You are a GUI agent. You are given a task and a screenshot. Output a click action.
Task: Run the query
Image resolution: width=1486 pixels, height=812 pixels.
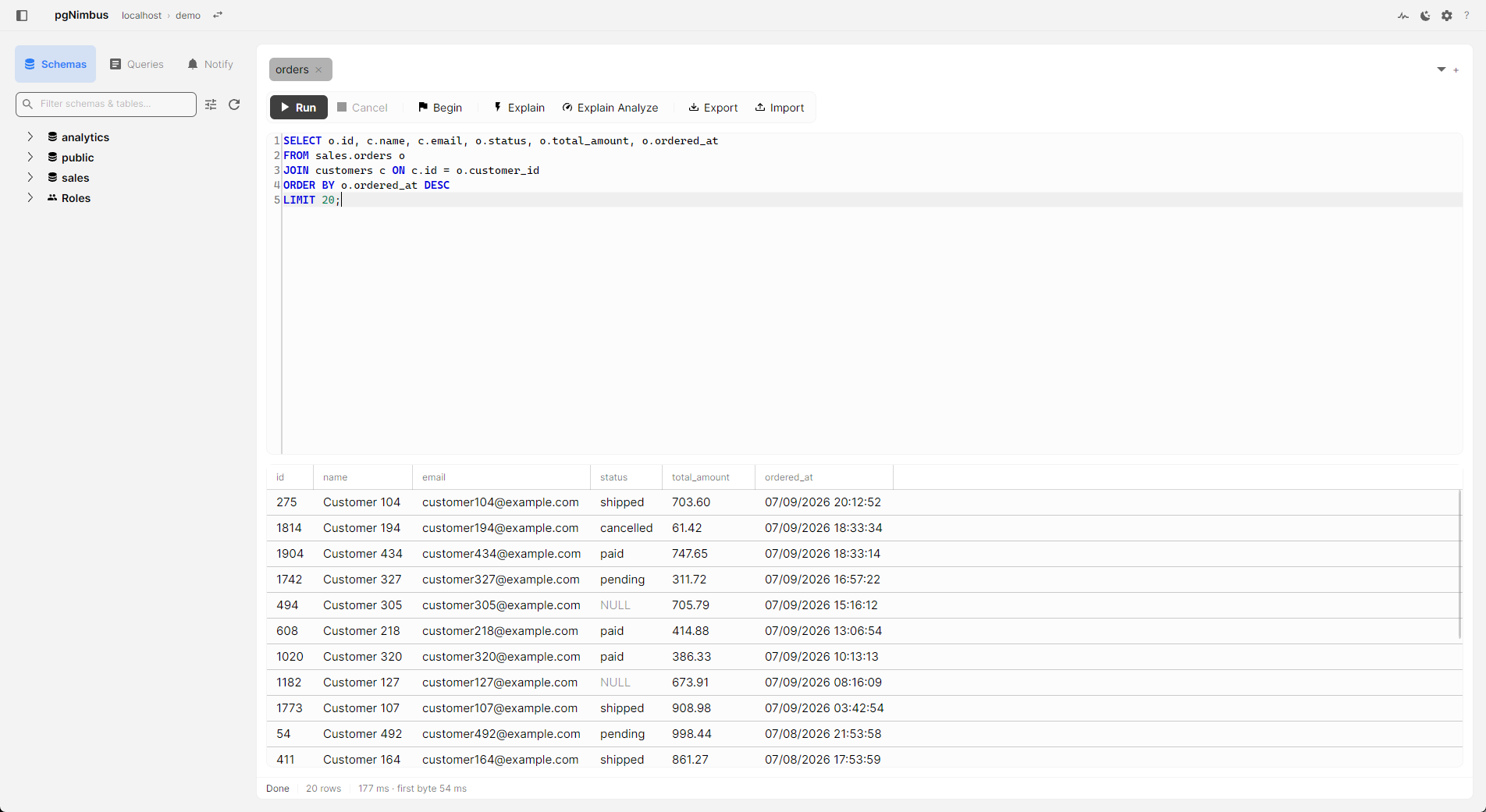(299, 108)
